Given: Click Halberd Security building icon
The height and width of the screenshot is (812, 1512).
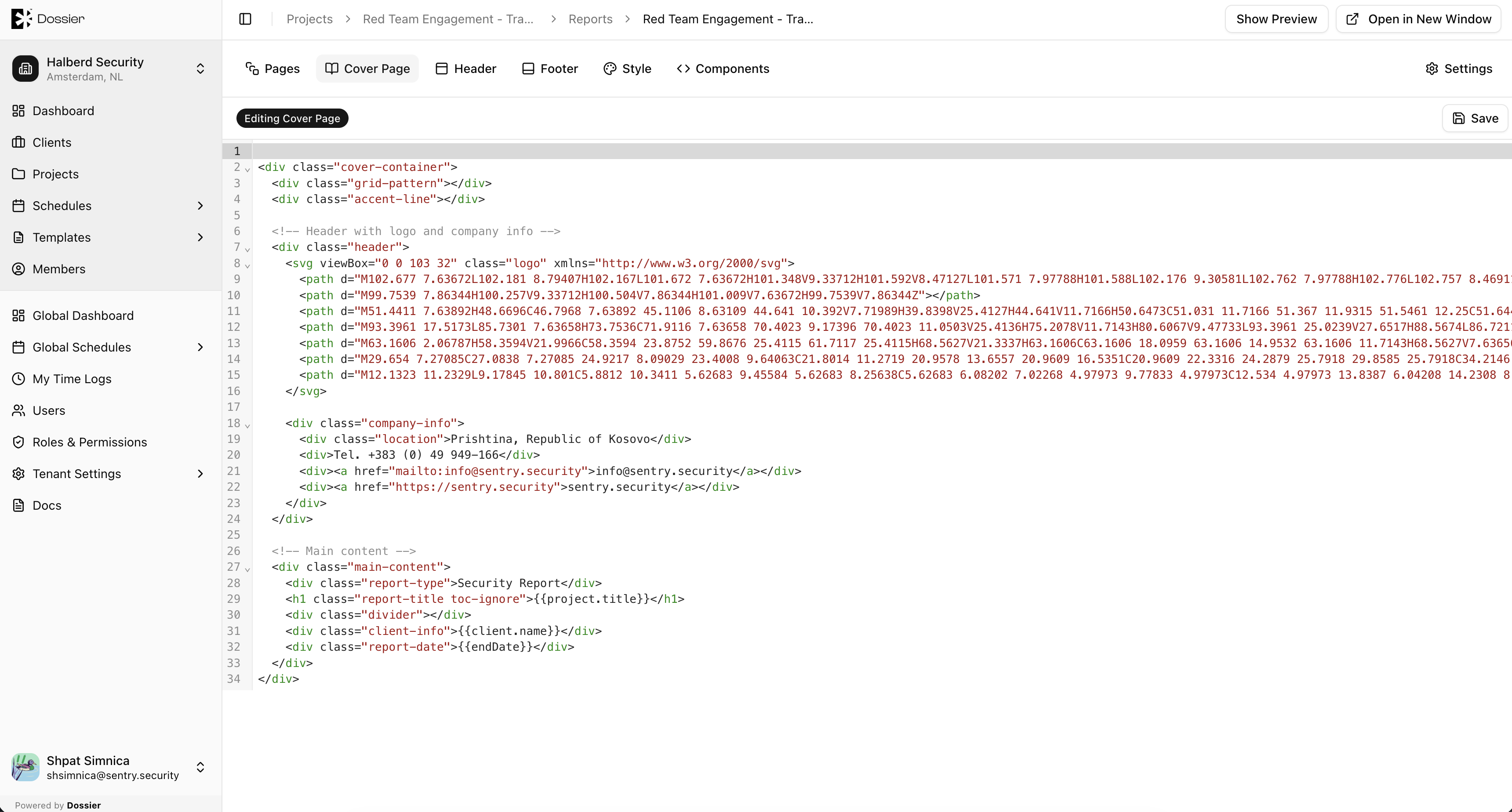Looking at the screenshot, I should [25, 69].
